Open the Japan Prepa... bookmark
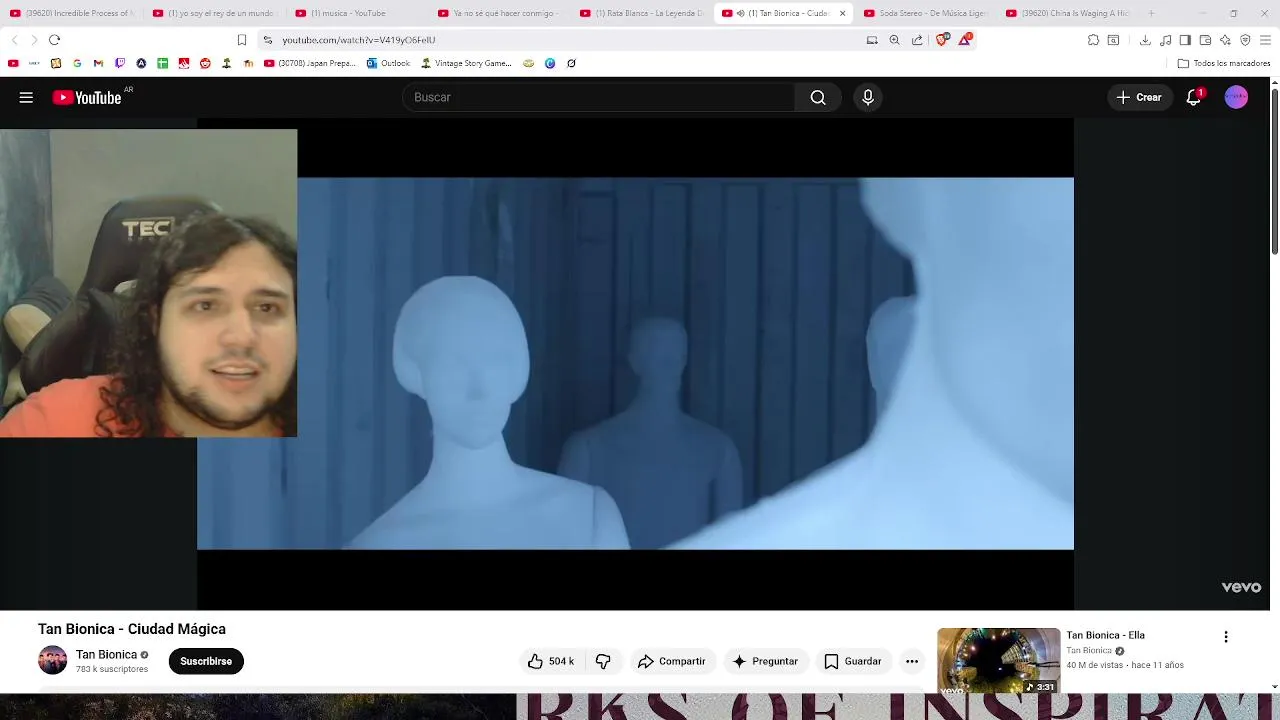 310,63
